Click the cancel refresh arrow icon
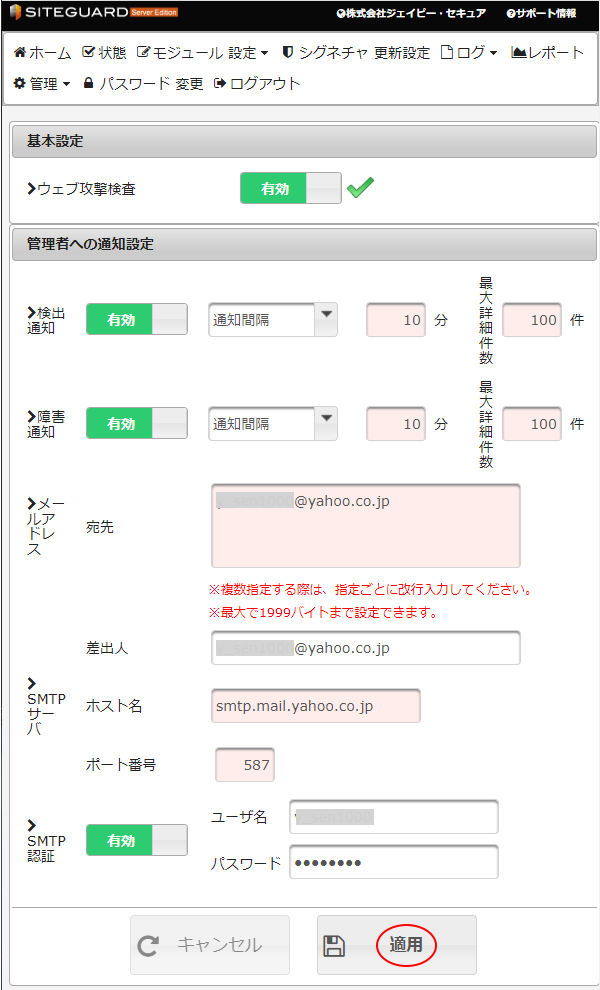This screenshot has height=990, width=600. point(148,946)
